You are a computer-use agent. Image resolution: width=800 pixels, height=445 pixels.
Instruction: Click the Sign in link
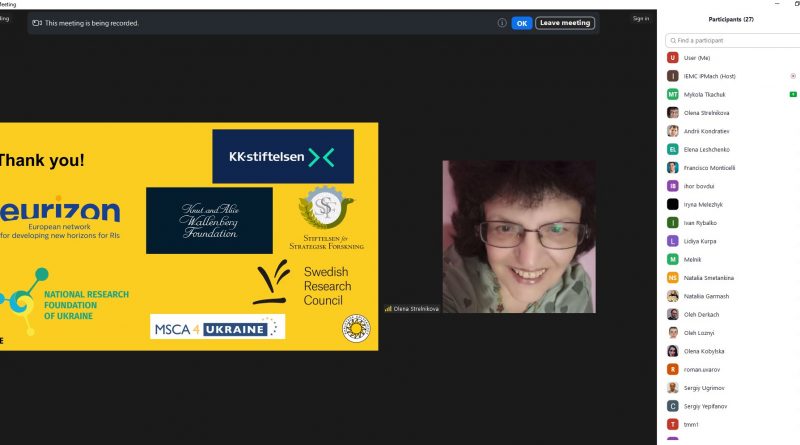(x=641, y=18)
